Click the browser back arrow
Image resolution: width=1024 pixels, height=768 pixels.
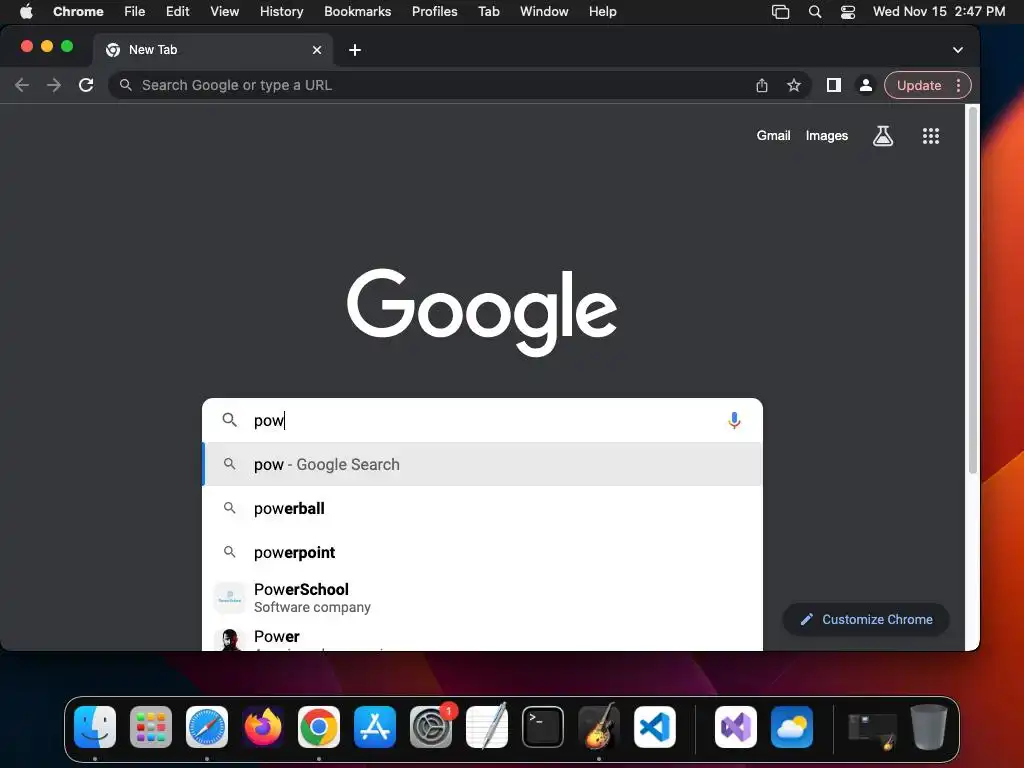pos(22,85)
